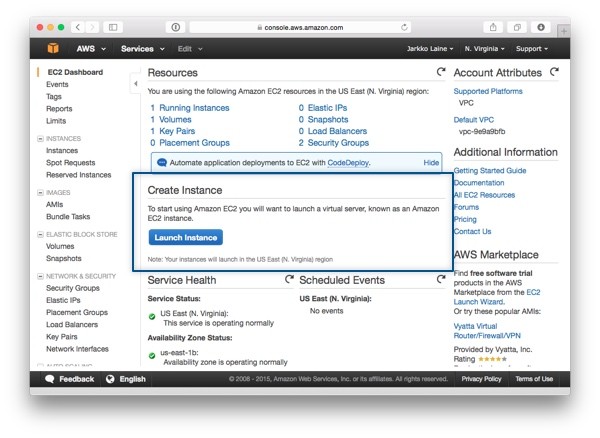
Task: Collapse the IMAGES sidebar section
Action: (x=40, y=192)
